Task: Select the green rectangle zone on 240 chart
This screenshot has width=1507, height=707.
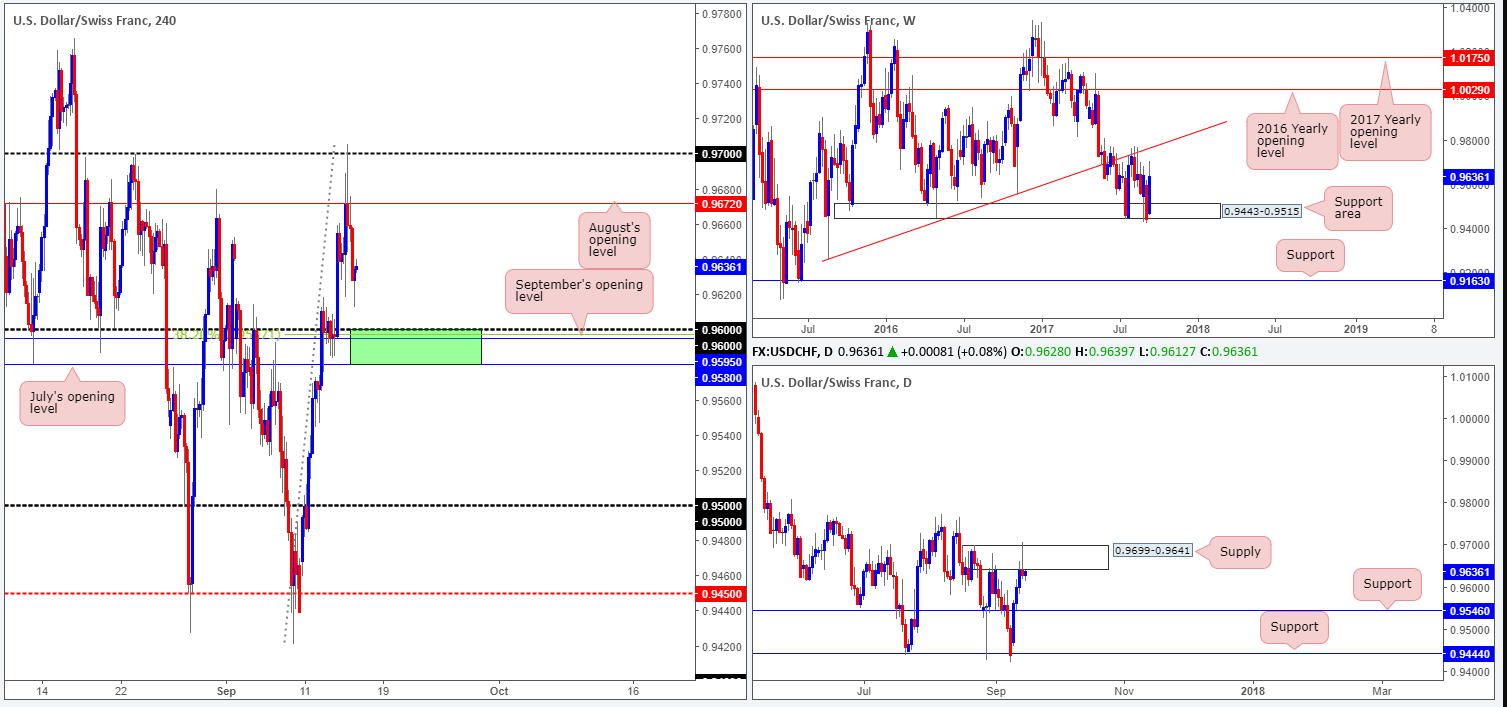Action: pos(416,346)
